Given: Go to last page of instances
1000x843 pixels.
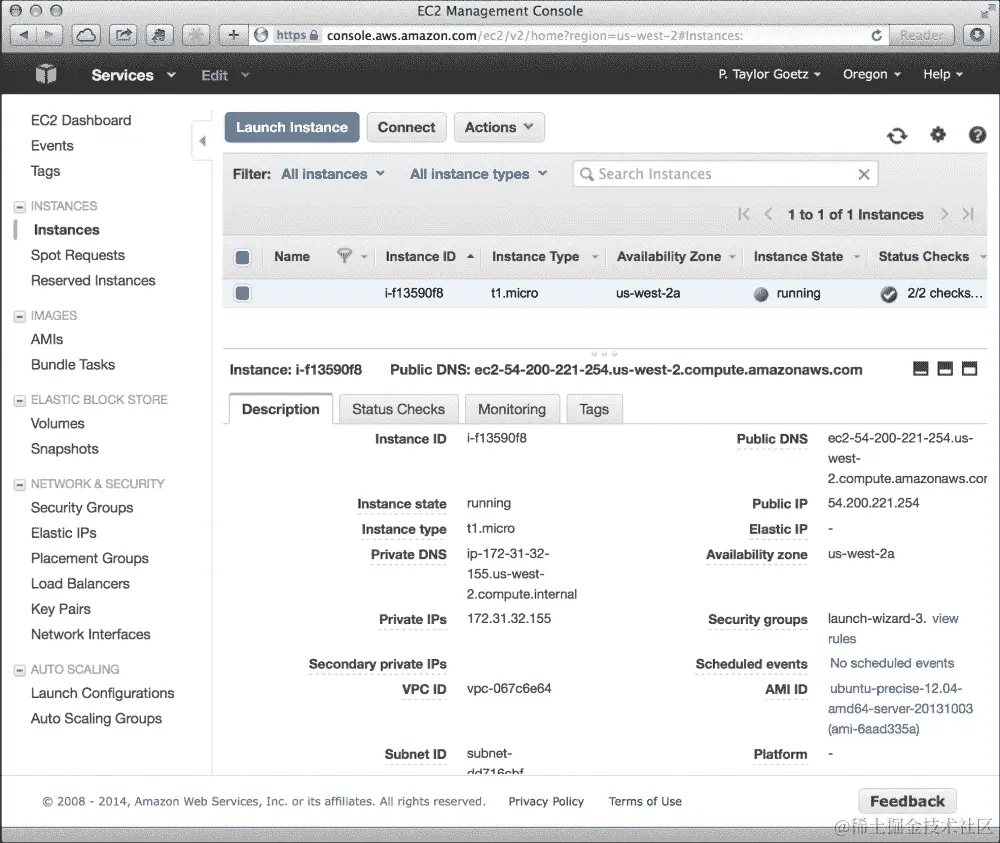Looking at the screenshot, I should (x=968, y=214).
